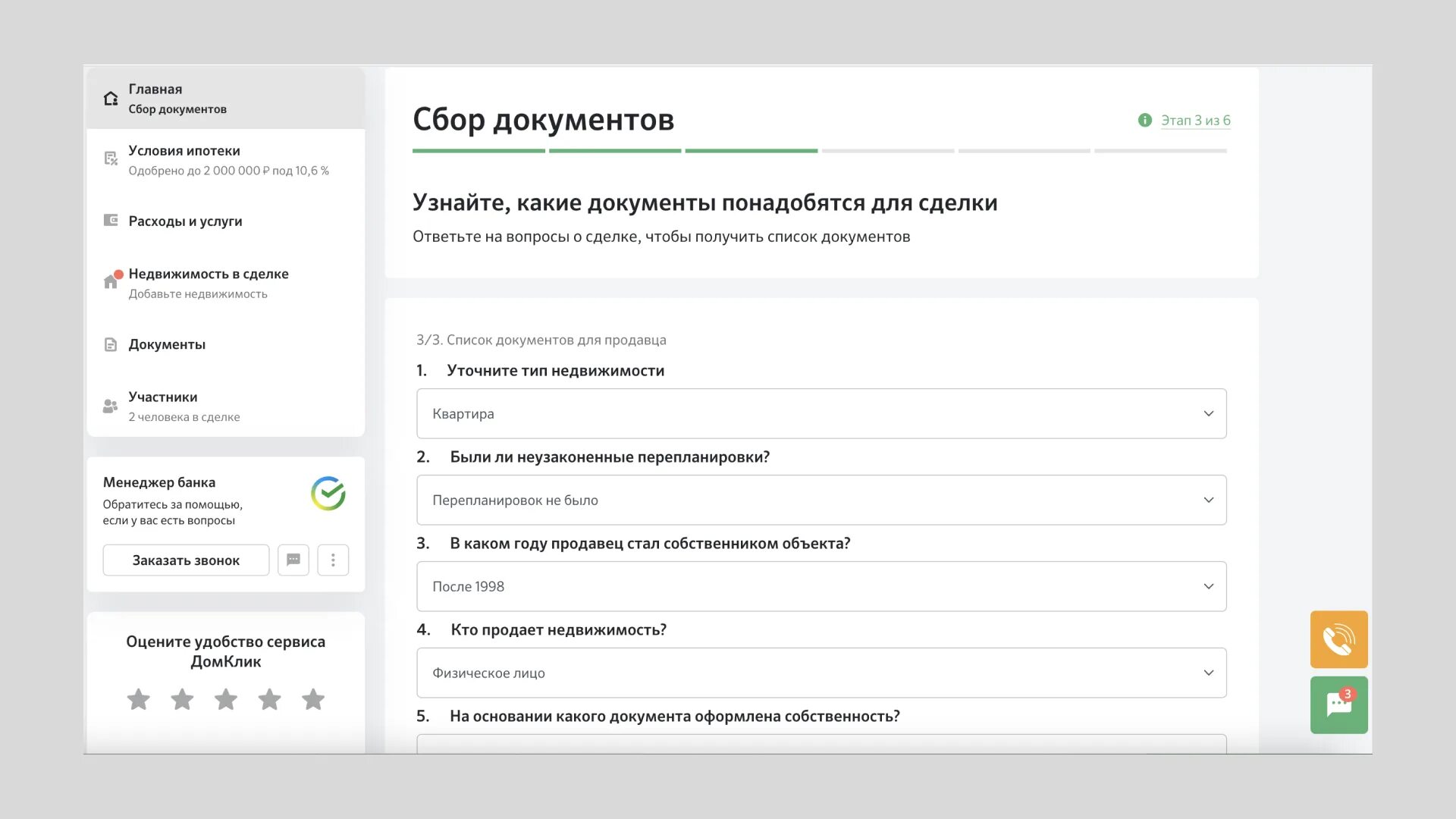Rate service with fourth star
The height and width of the screenshot is (819, 1456).
(x=269, y=699)
